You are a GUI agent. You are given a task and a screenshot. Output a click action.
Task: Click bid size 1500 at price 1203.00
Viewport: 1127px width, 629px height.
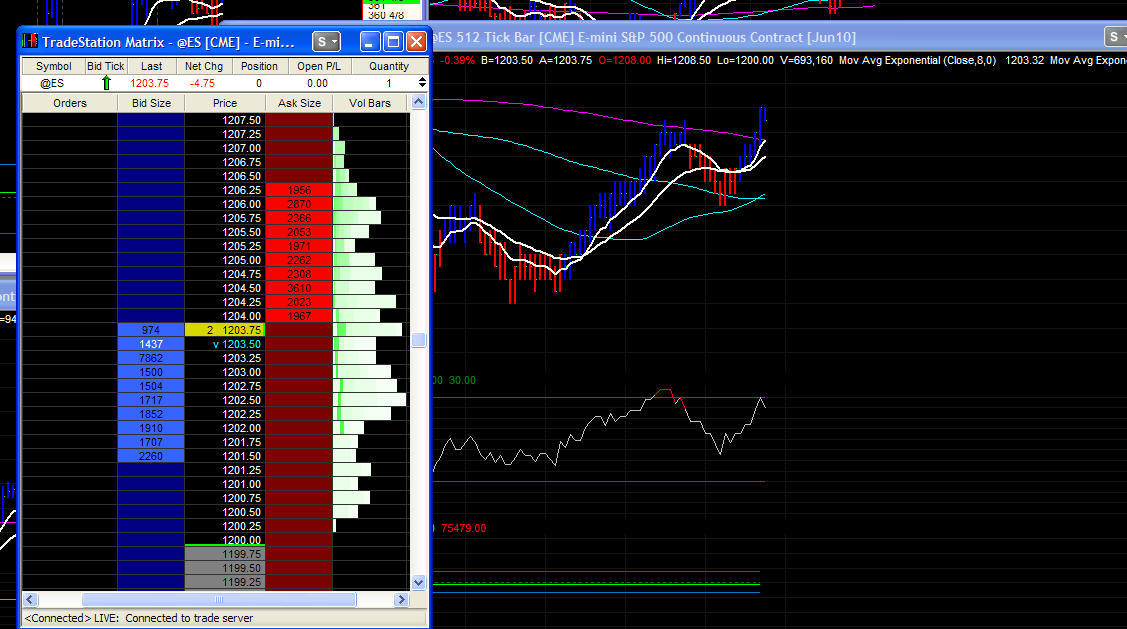click(x=151, y=372)
